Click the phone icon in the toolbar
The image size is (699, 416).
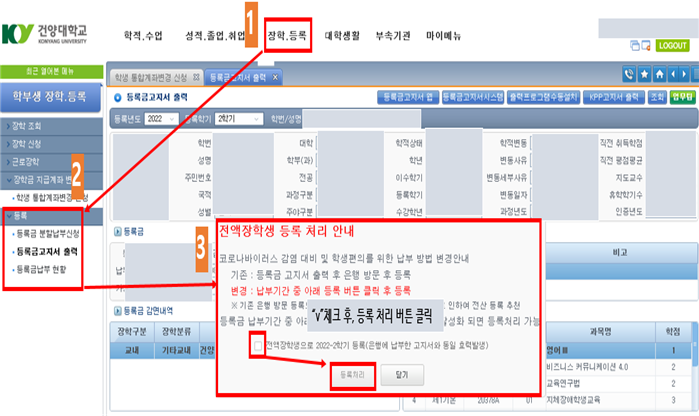(x=629, y=75)
